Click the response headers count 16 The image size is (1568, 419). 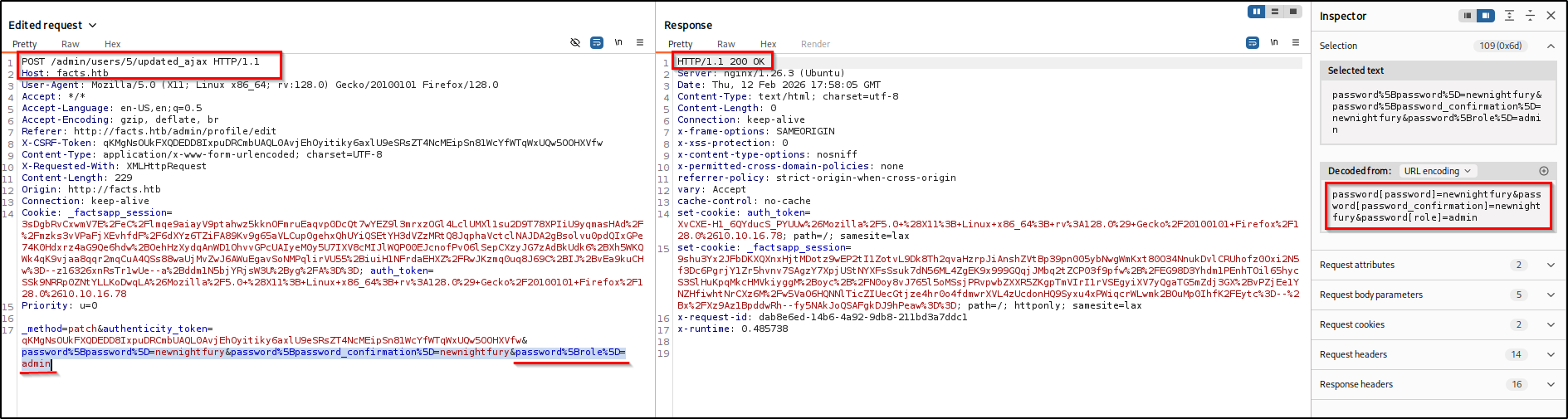coord(1517,384)
